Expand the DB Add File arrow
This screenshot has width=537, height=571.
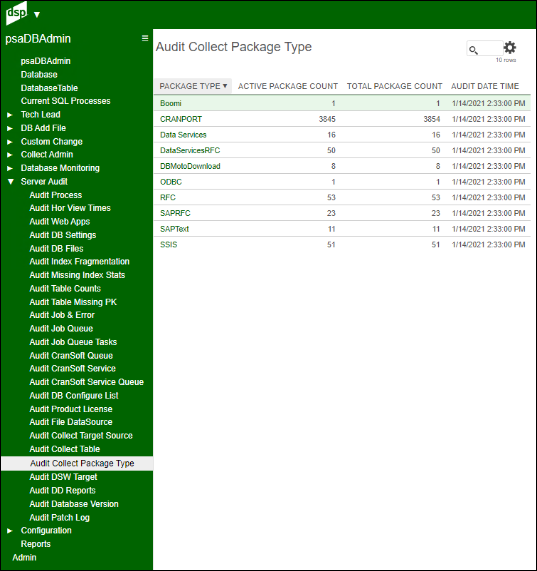10,128
